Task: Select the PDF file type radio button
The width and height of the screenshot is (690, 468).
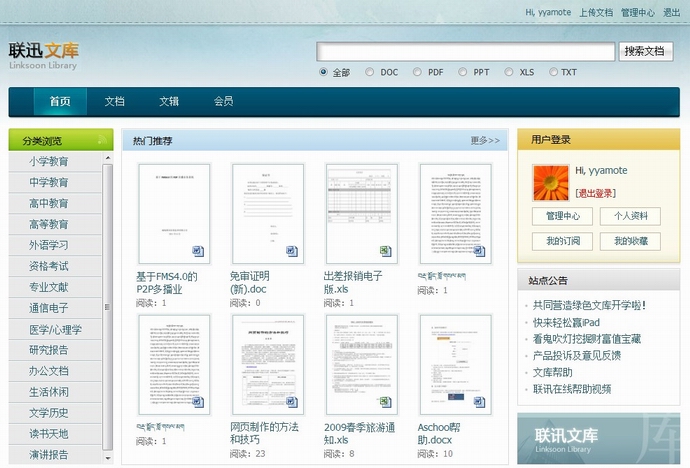Action: coord(417,72)
